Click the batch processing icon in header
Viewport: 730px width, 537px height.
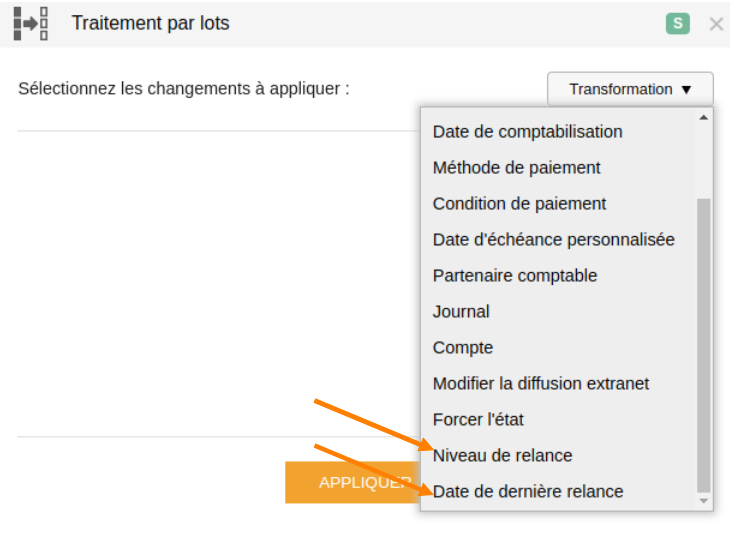(x=31, y=23)
